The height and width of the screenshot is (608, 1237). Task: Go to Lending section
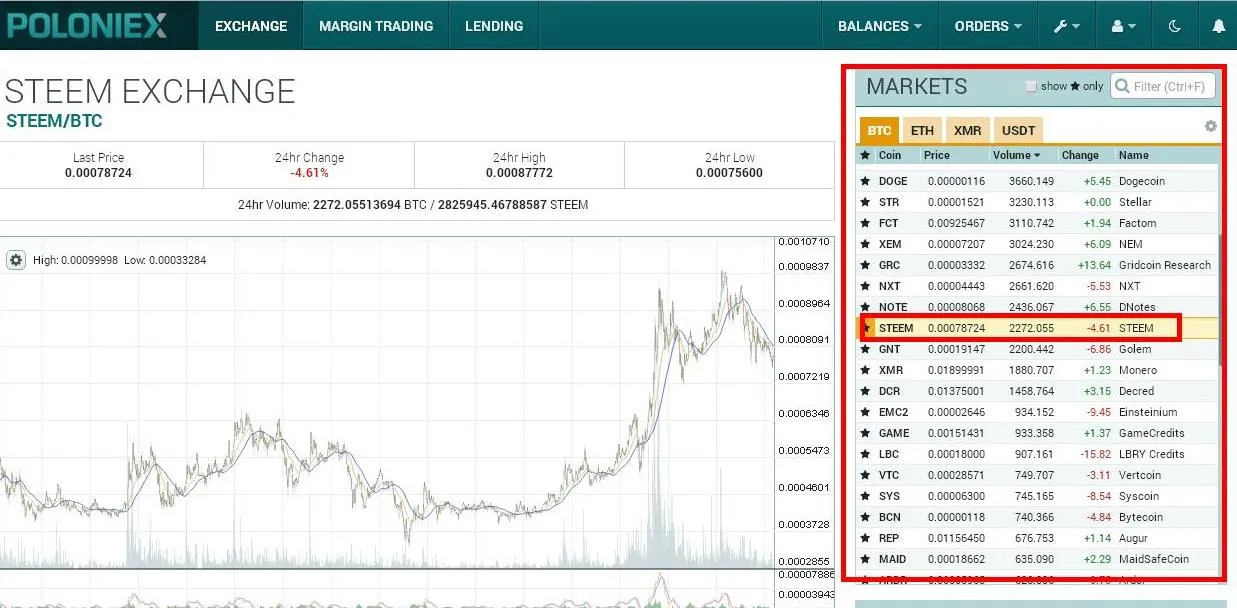click(x=494, y=26)
